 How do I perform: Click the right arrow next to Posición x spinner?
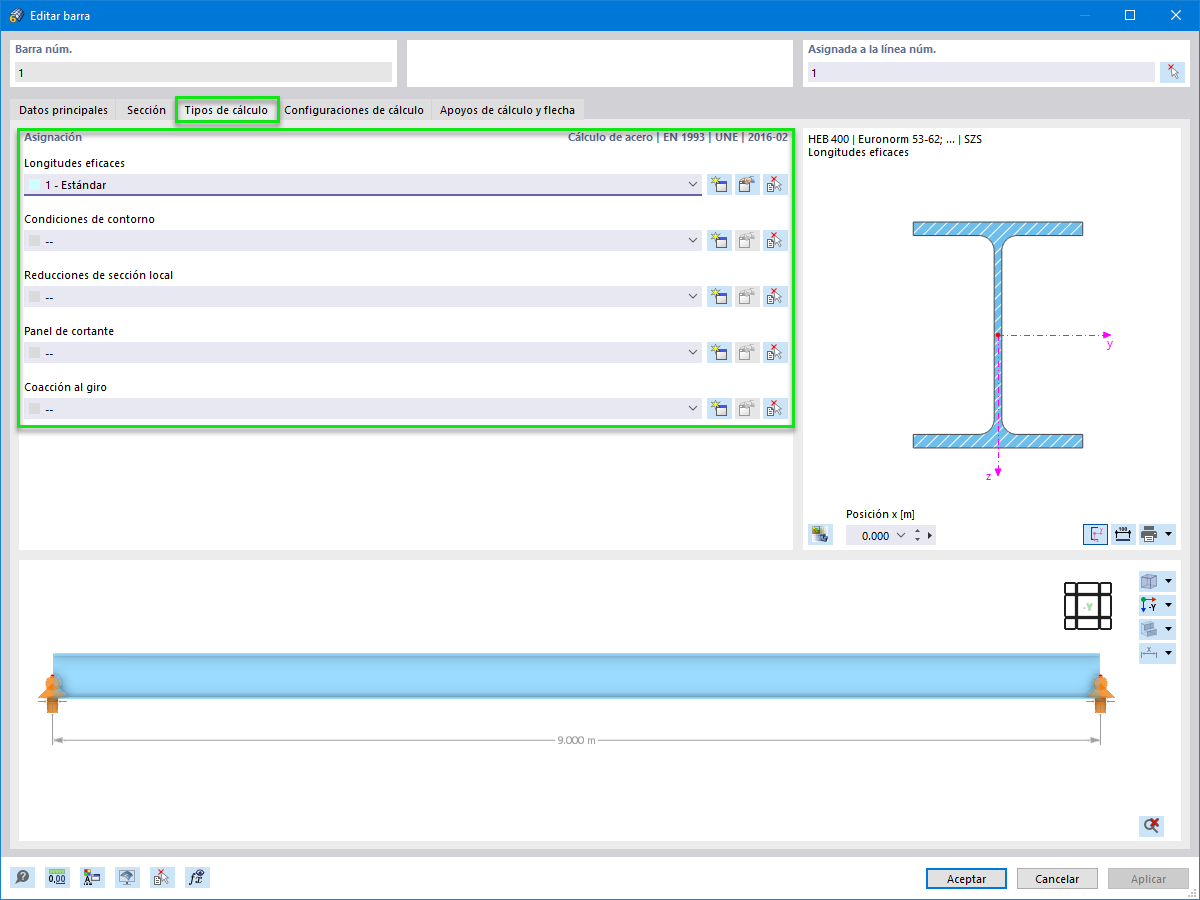[x=930, y=535]
